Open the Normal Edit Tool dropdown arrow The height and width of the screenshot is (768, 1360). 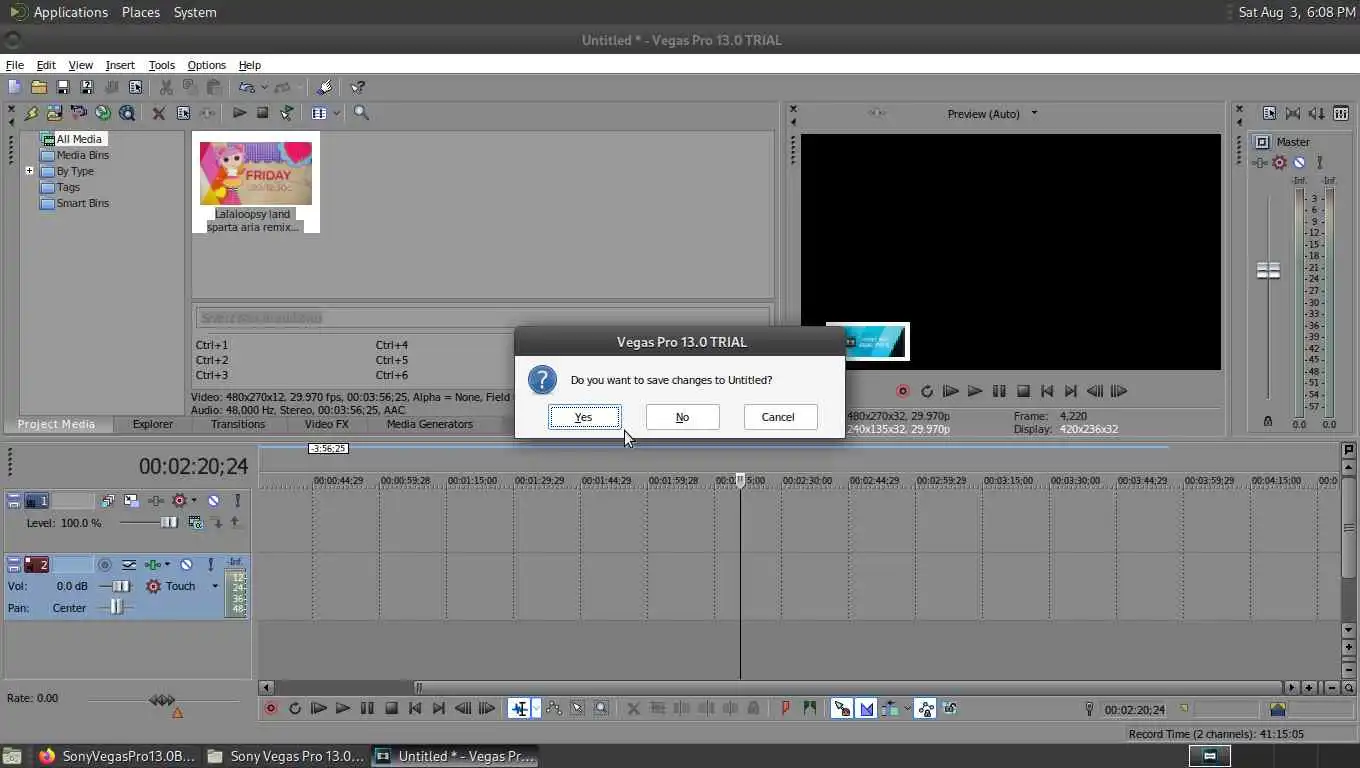point(536,708)
